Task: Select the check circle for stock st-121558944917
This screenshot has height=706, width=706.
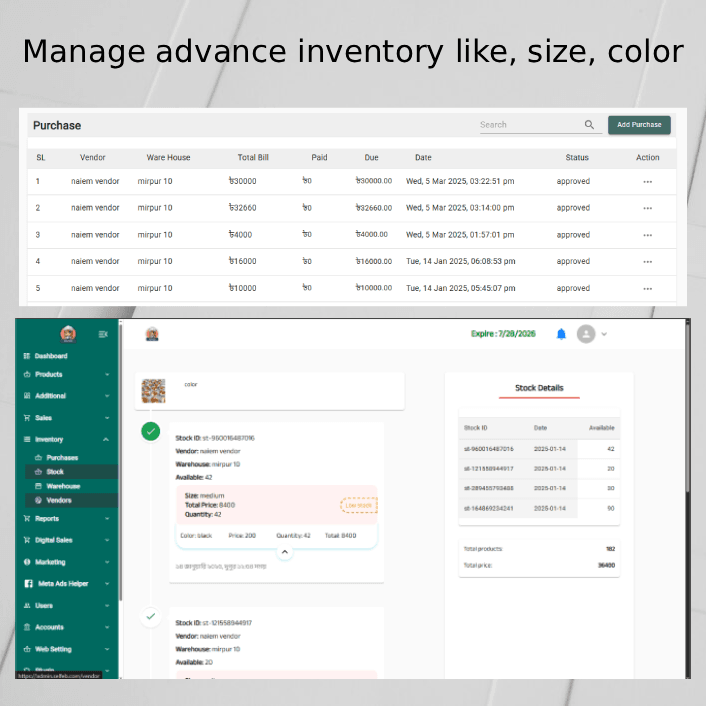Action: pyautogui.click(x=150, y=616)
